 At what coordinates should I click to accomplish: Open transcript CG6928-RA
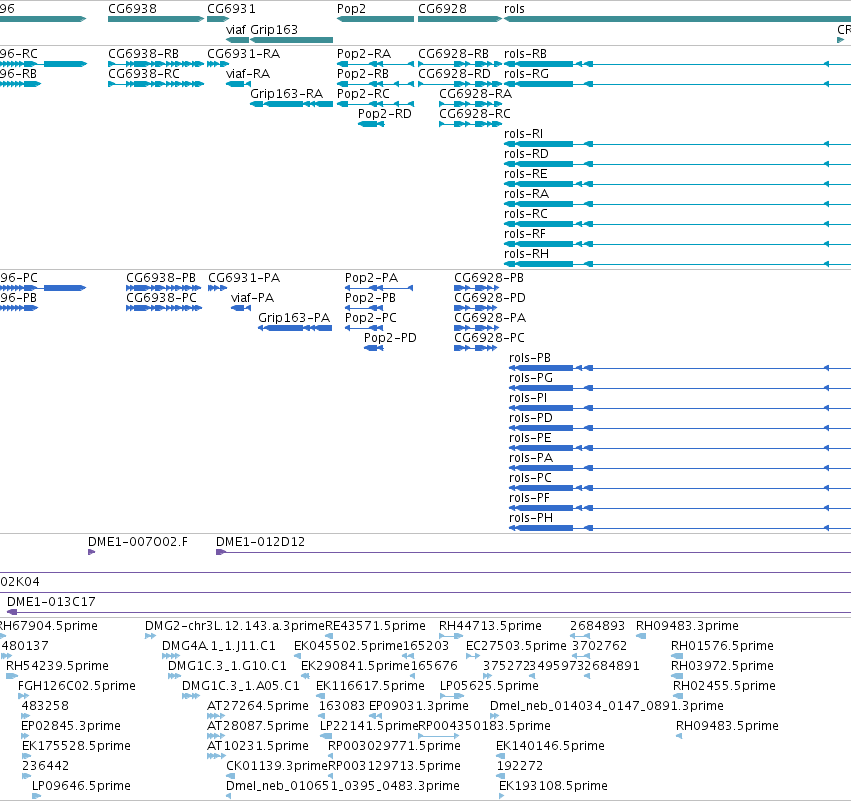pos(475,94)
